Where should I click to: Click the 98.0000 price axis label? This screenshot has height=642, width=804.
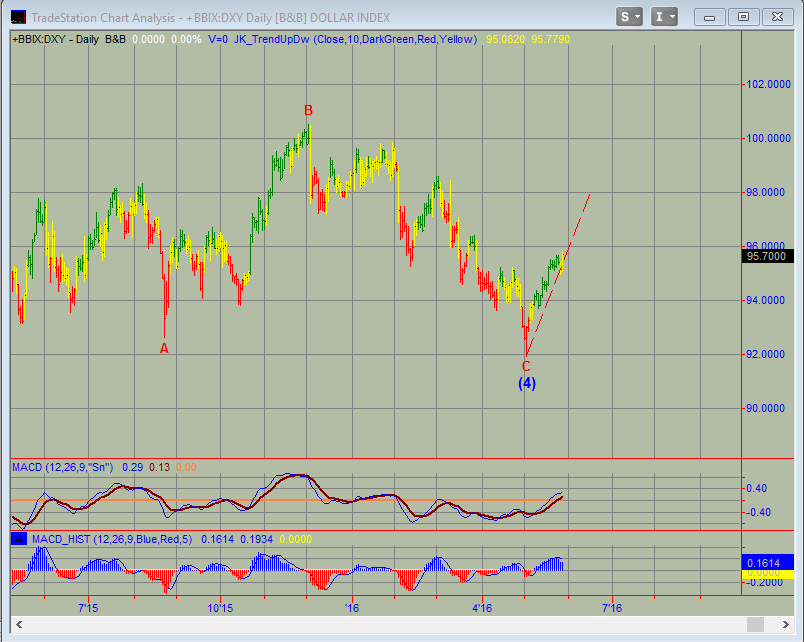(765, 192)
